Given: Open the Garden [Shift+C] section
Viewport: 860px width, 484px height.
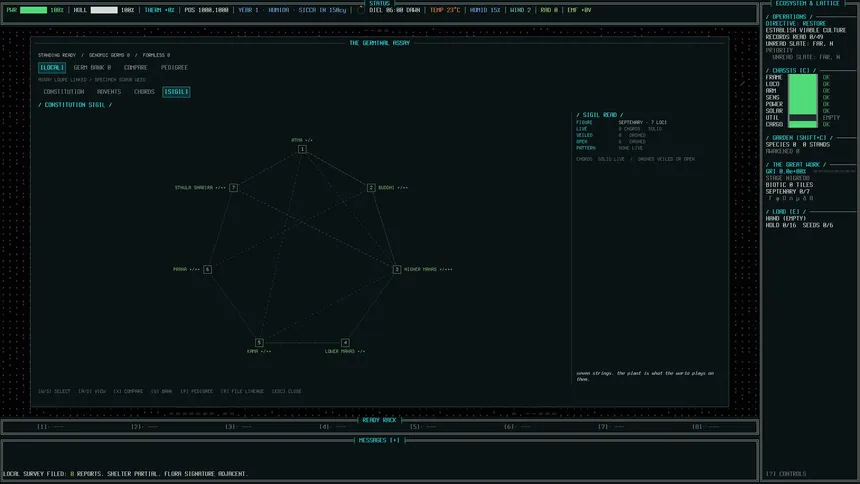Looking at the screenshot, I should (798, 138).
